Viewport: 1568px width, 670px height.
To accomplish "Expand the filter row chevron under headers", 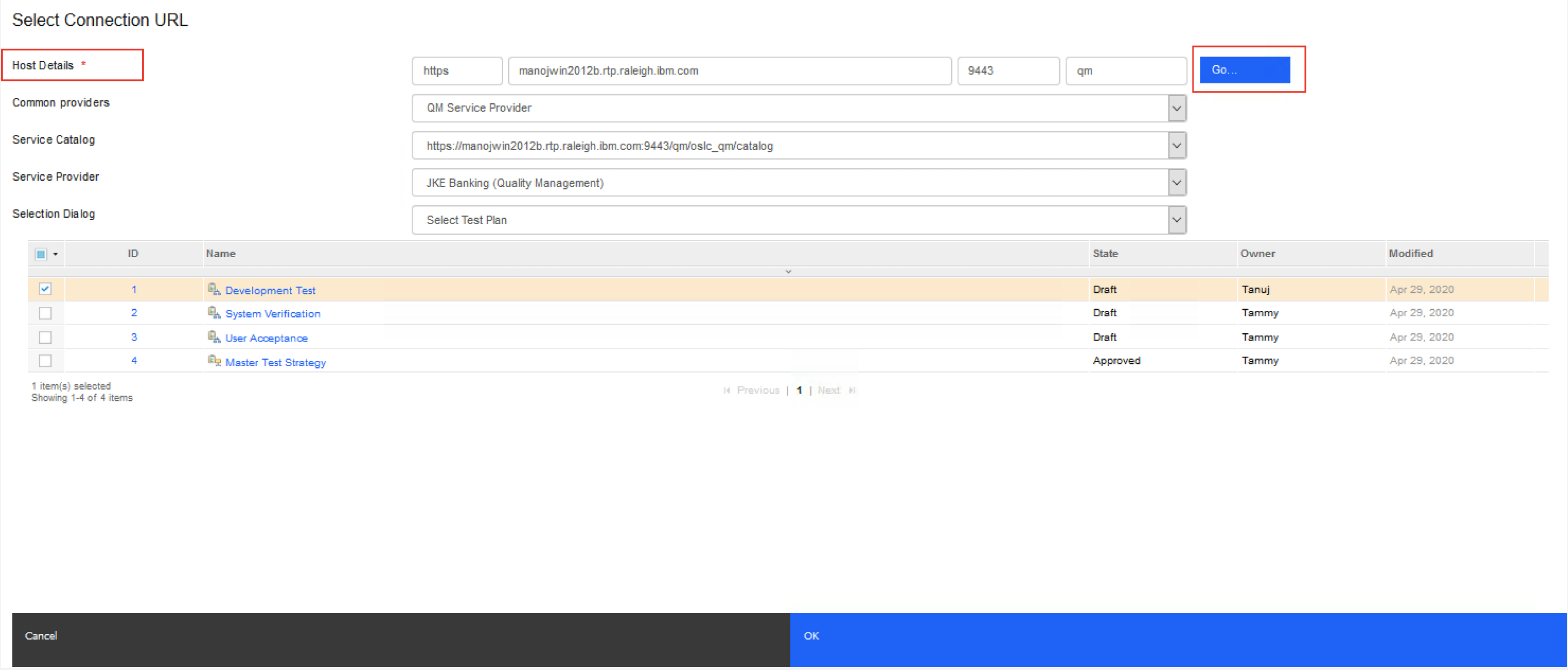I will click(x=788, y=272).
